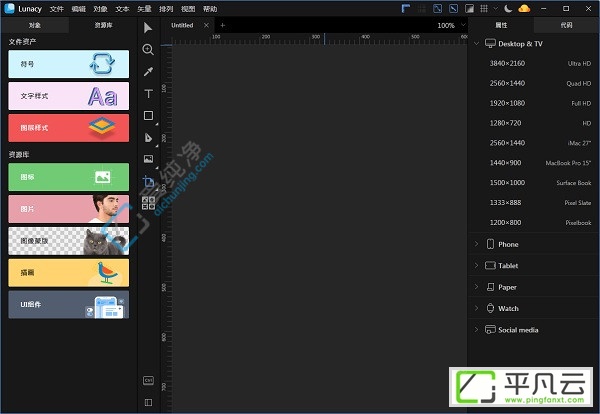Expand the Watch preset group
Screen dimensions: 600x414
[x=476, y=308]
